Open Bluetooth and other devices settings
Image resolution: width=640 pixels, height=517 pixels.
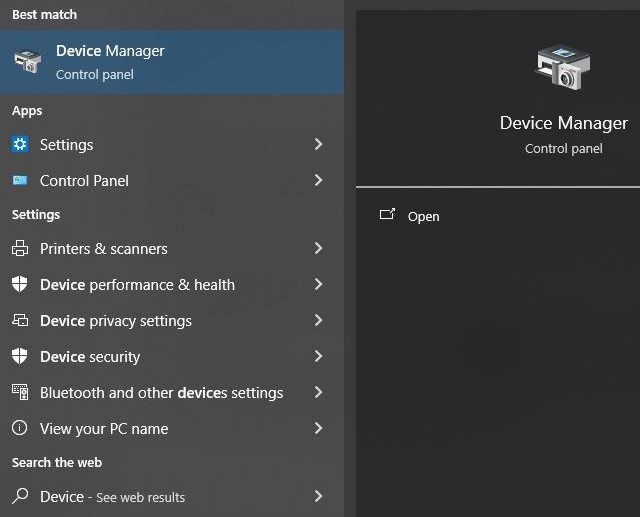pos(172,393)
